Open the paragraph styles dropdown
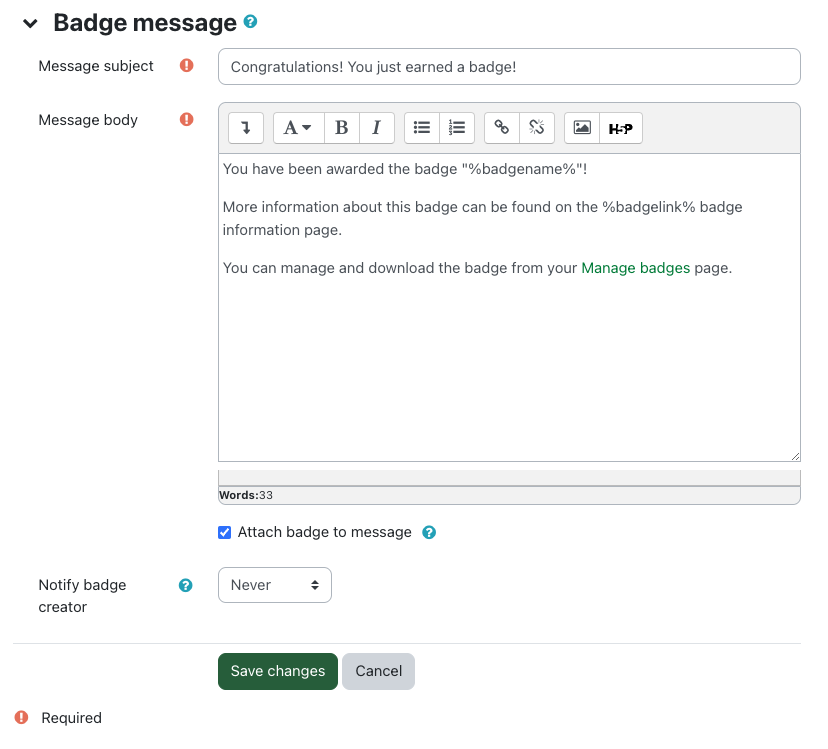Image resolution: width=828 pixels, height=749 pixels. click(x=298, y=128)
